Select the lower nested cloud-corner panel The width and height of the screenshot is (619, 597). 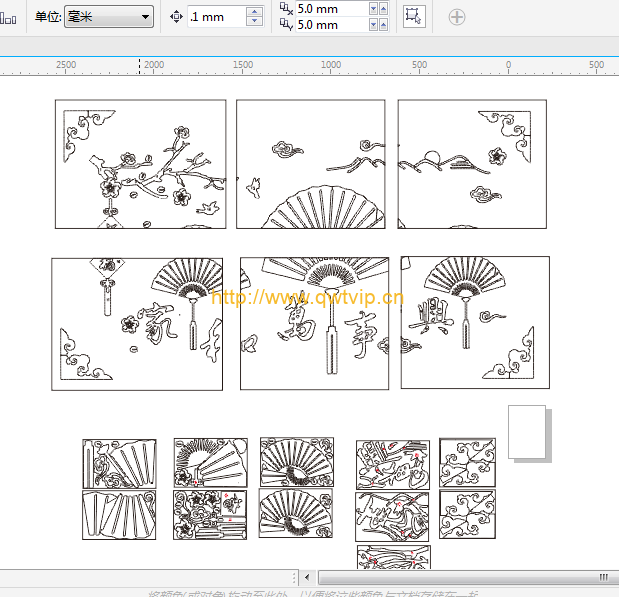click(x=467, y=514)
